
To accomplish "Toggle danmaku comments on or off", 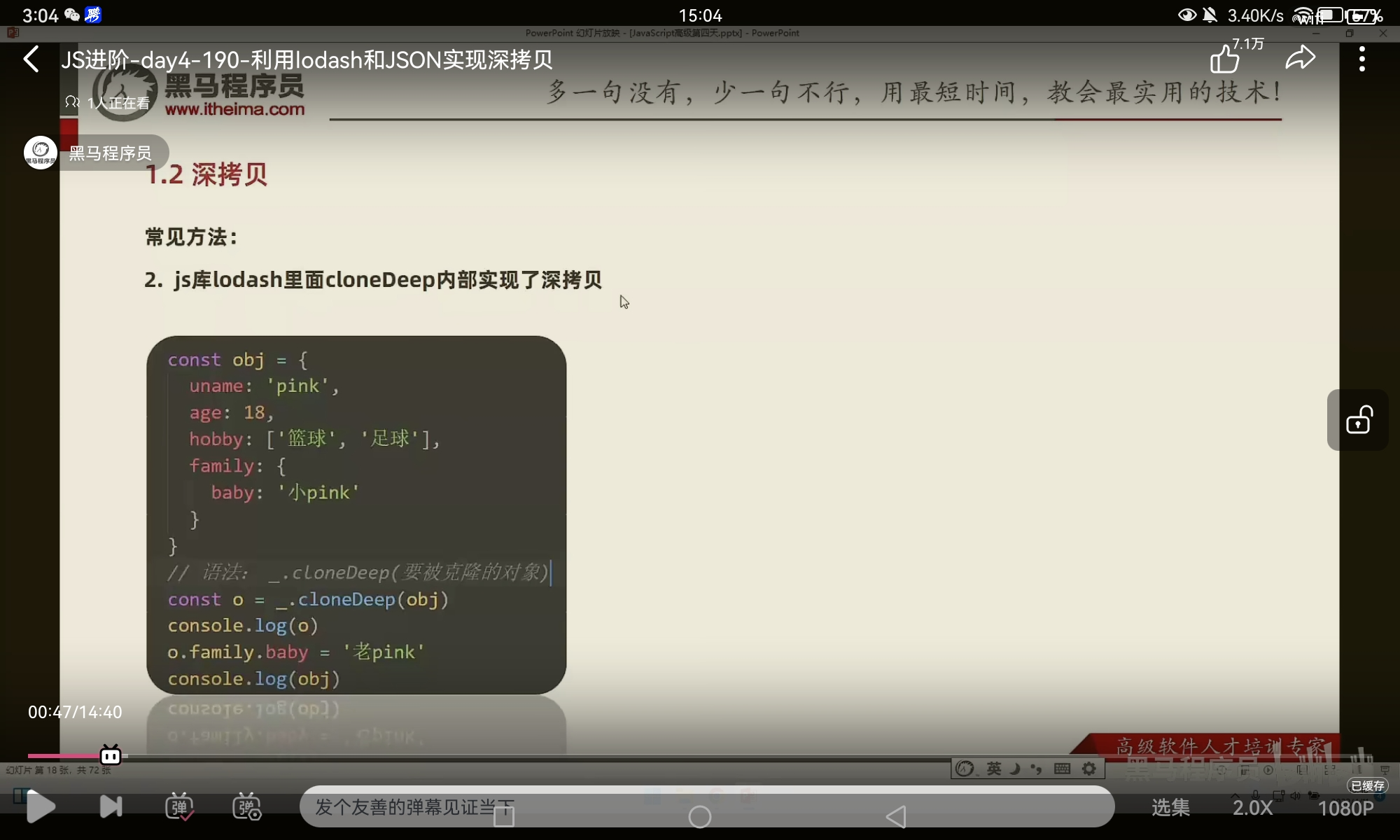I will coord(179,807).
